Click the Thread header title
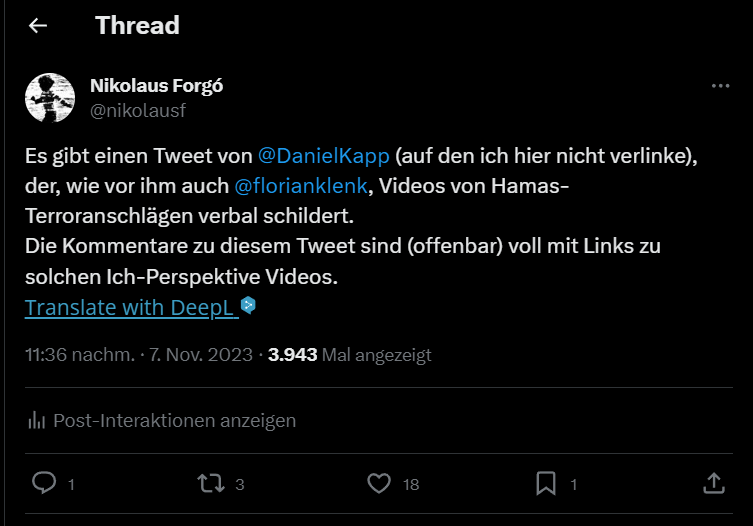The width and height of the screenshot is (753, 526). 137,26
